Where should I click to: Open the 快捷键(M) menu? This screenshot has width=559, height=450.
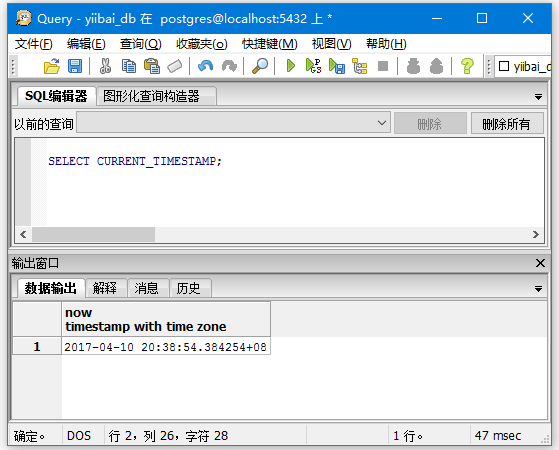coord(270,44)
